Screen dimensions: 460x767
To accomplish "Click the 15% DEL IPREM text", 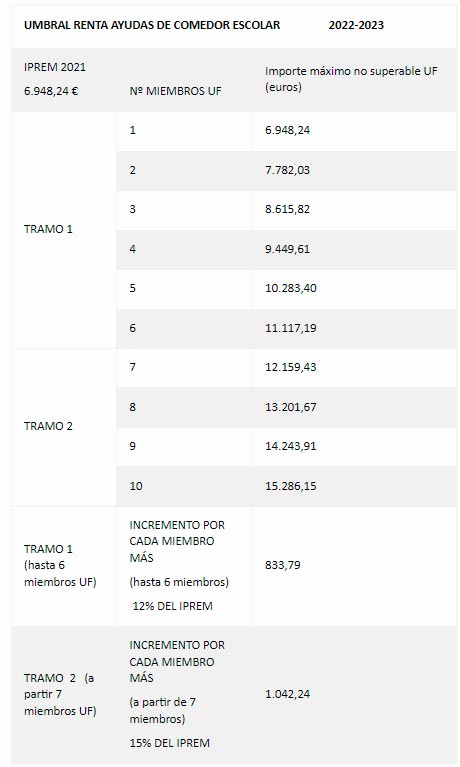I will point(169,743).
